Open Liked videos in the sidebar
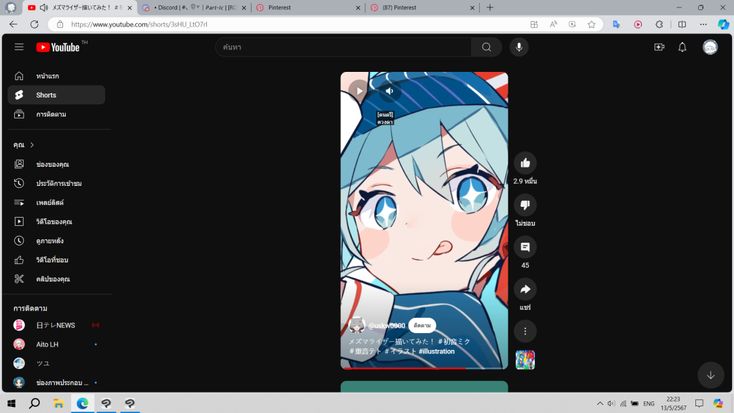The image size is (734, 413). click(57, 259)
